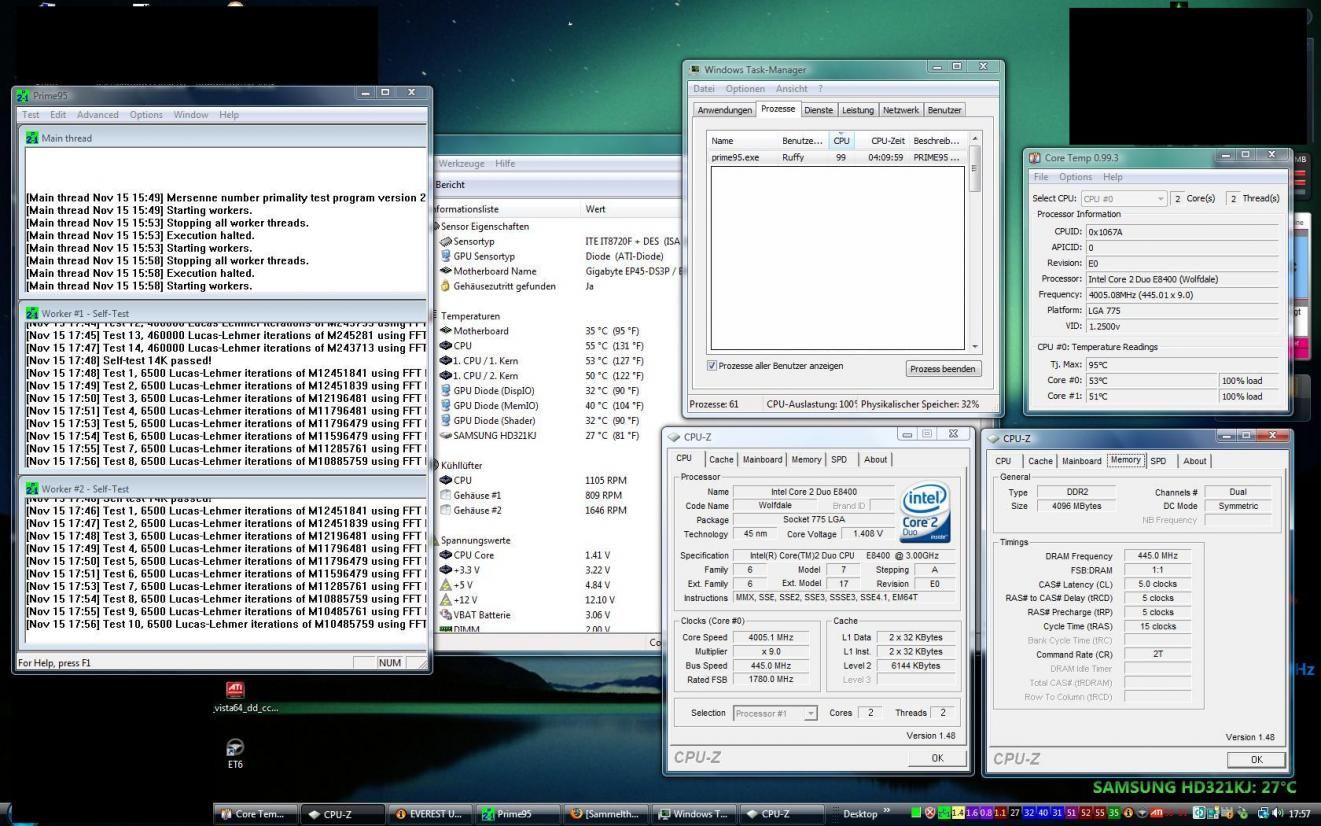
Task: Switch to the Leistung tab in Task-Manager
Action: point(858,109)
